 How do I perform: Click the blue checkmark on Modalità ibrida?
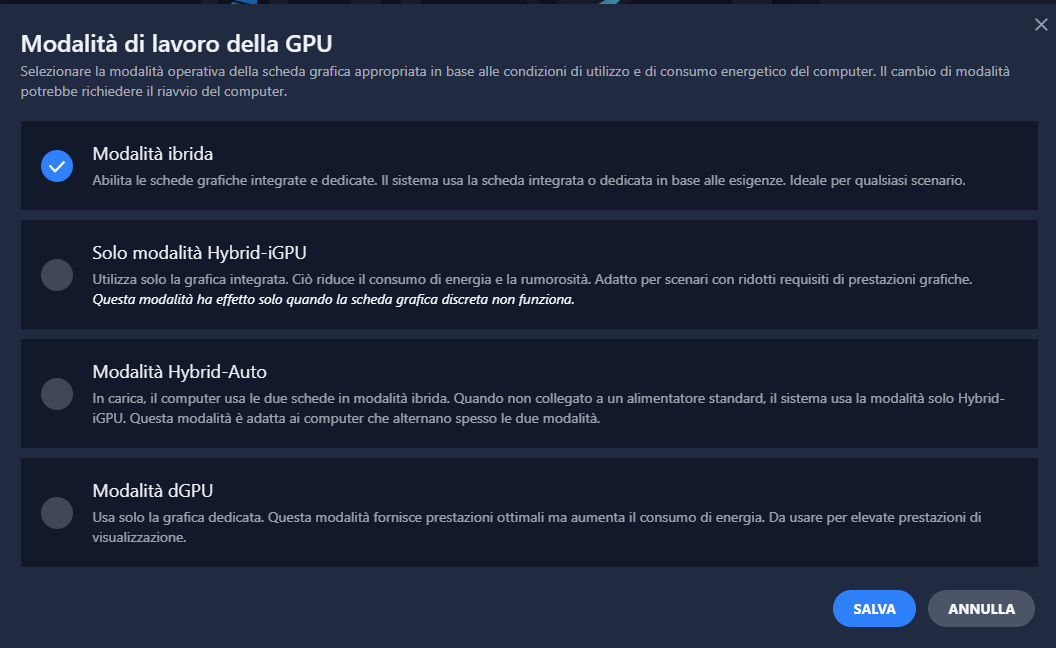(57, 165)
